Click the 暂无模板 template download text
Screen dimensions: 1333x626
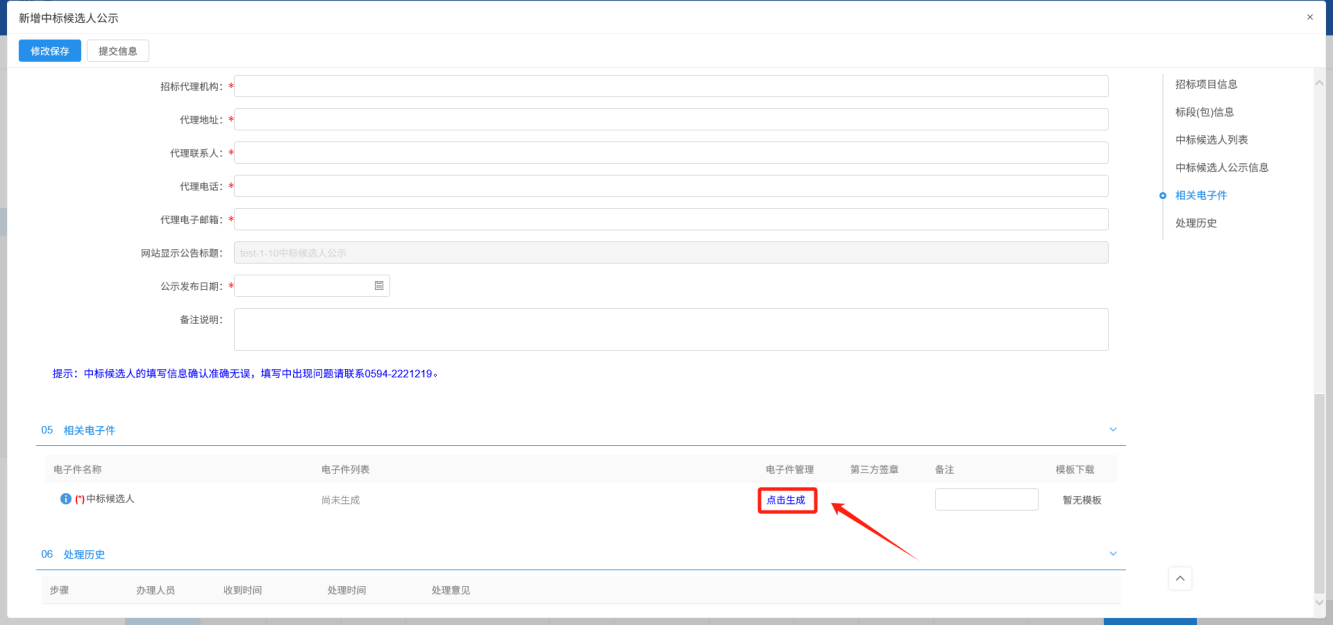click(x=1081, y=500)
